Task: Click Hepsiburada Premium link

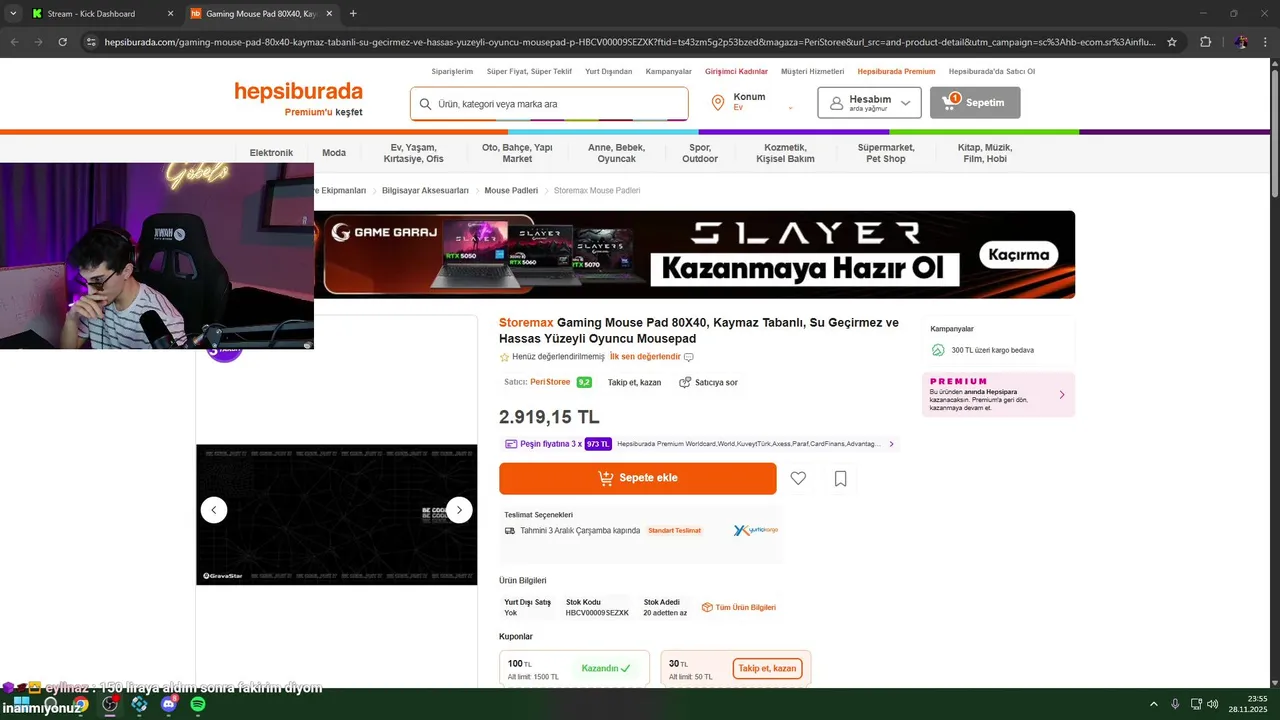Action: click(896, 72)
